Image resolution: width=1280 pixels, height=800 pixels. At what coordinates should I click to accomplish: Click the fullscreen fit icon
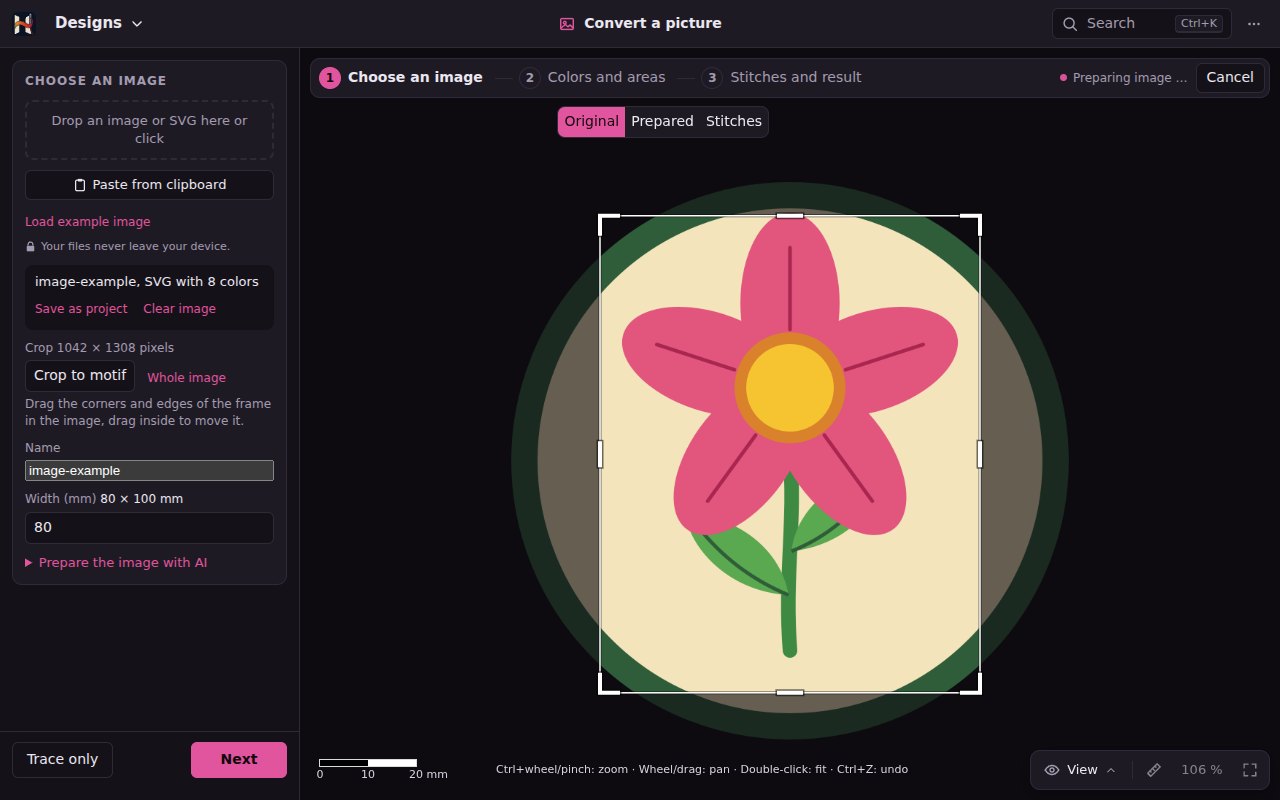tap(1250, 770)
